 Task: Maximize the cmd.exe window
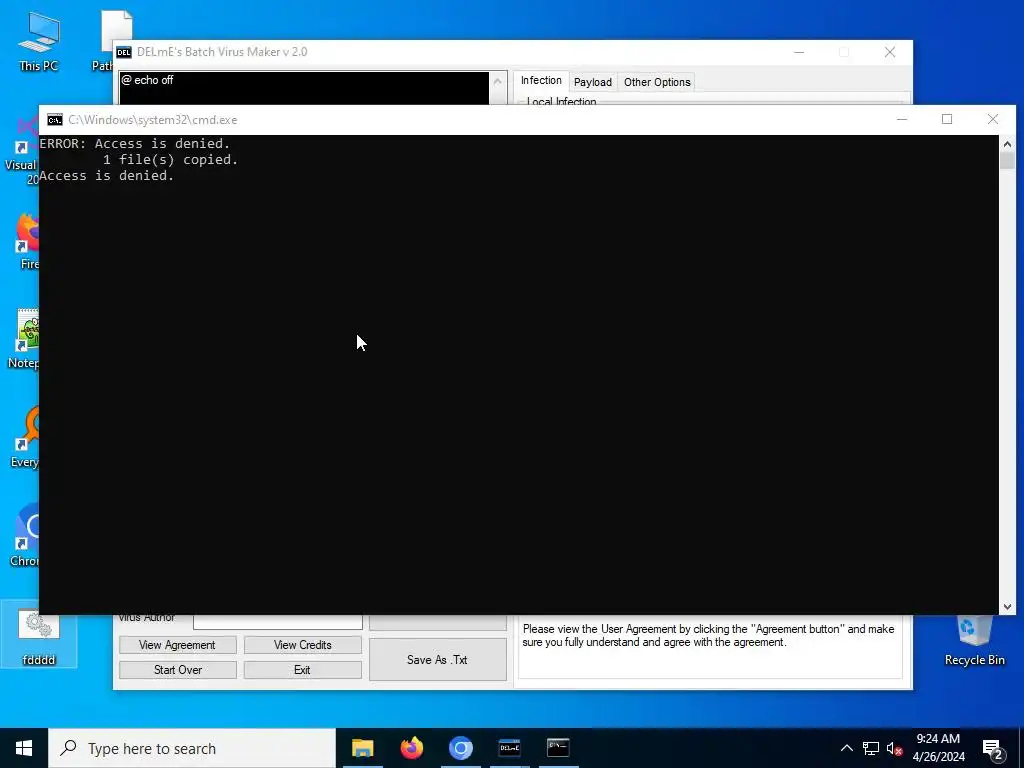[947, 120]
